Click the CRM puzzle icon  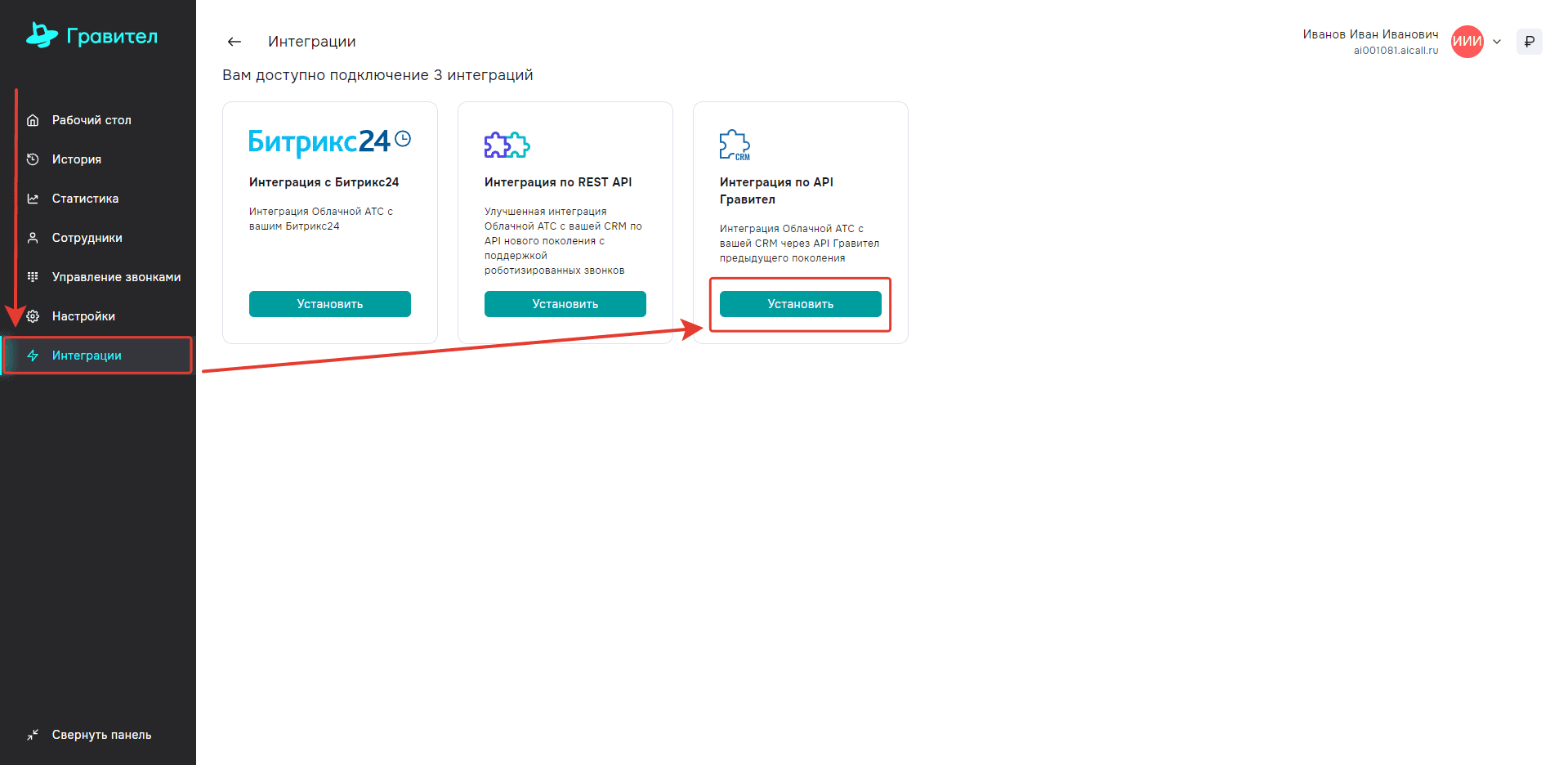[735, 145]
